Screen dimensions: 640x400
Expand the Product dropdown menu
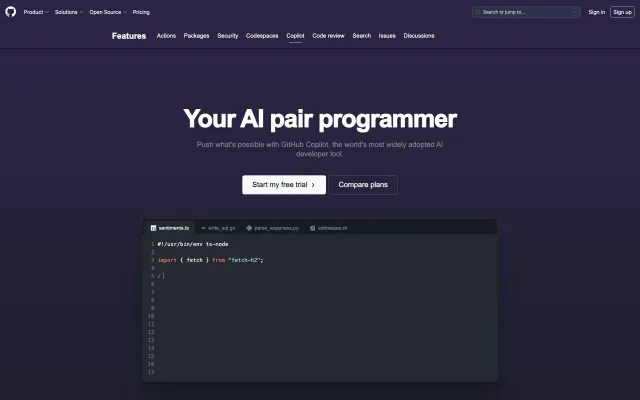36,12
